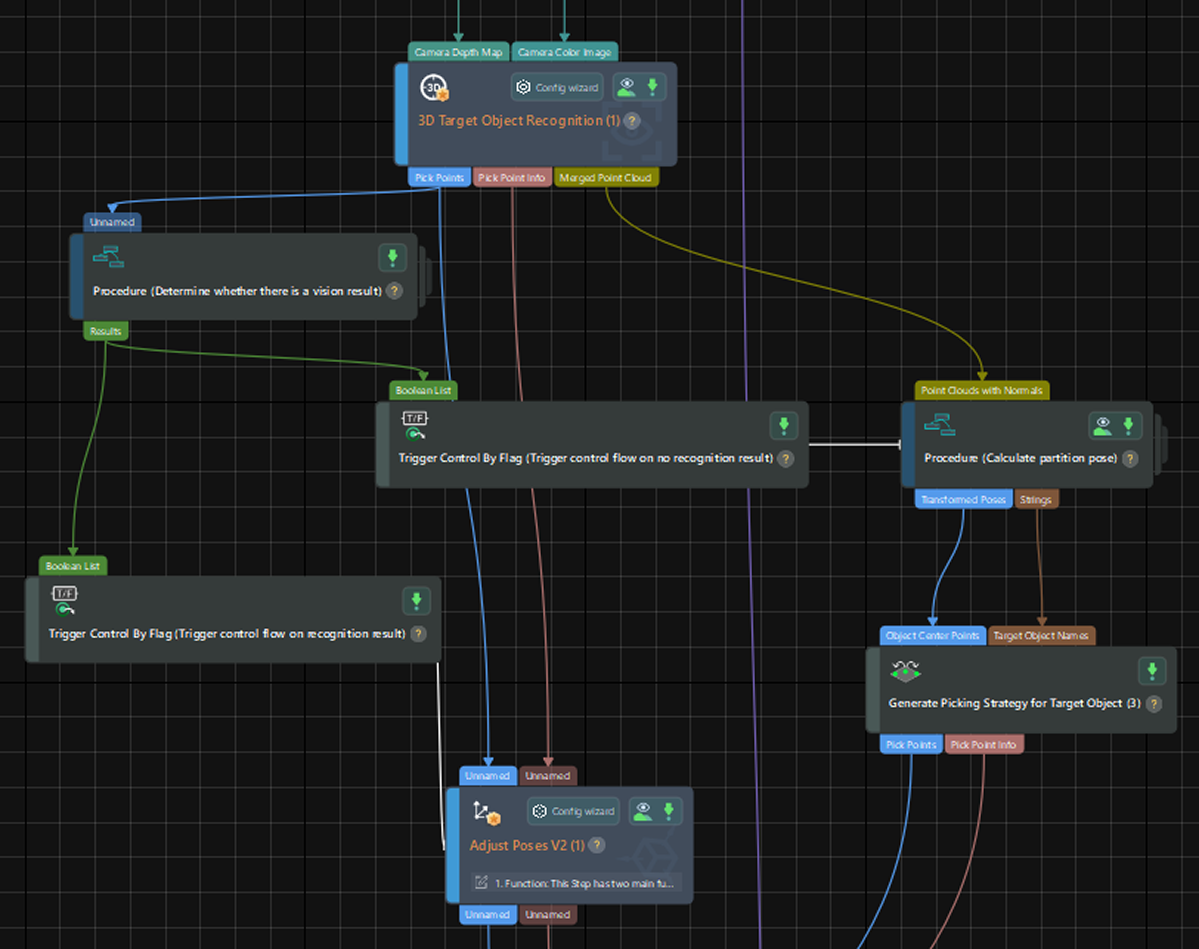Run the Determine whether vision result procedure
This screenshot has width=1199, height=949.
click(392, 258)
